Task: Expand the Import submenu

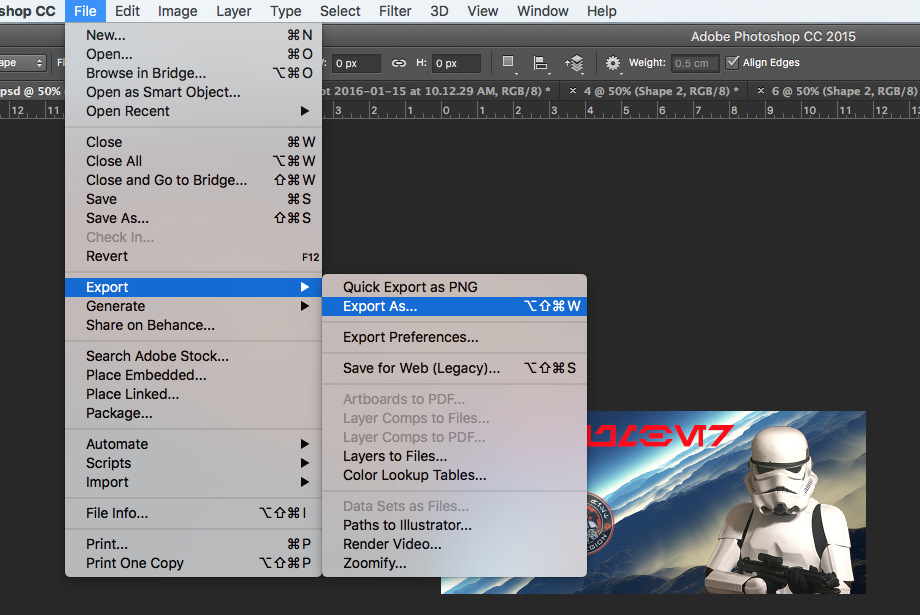Action: pos(194,482)
